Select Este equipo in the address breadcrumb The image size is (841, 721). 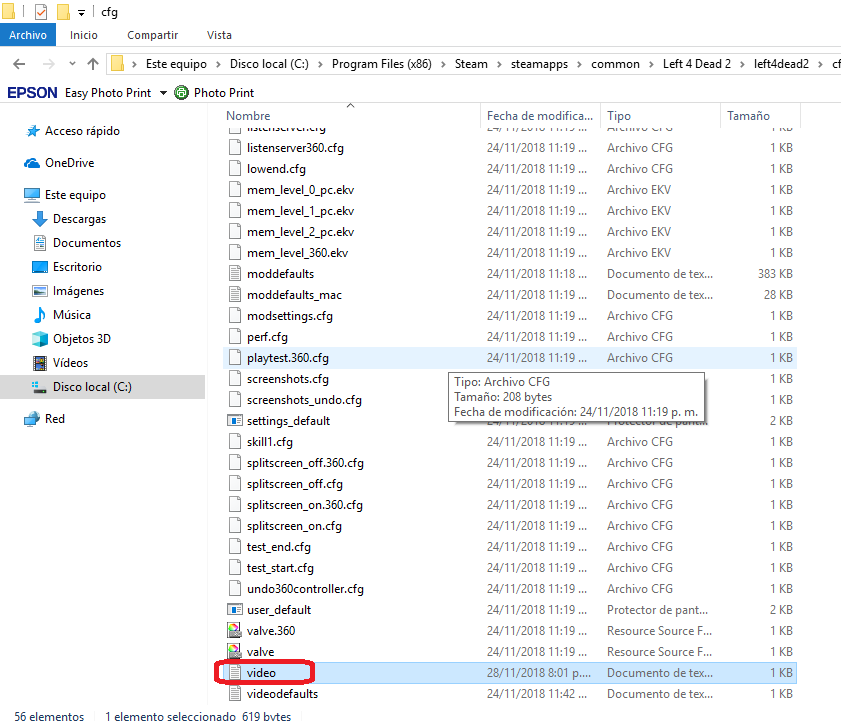(x=176, y=64)
